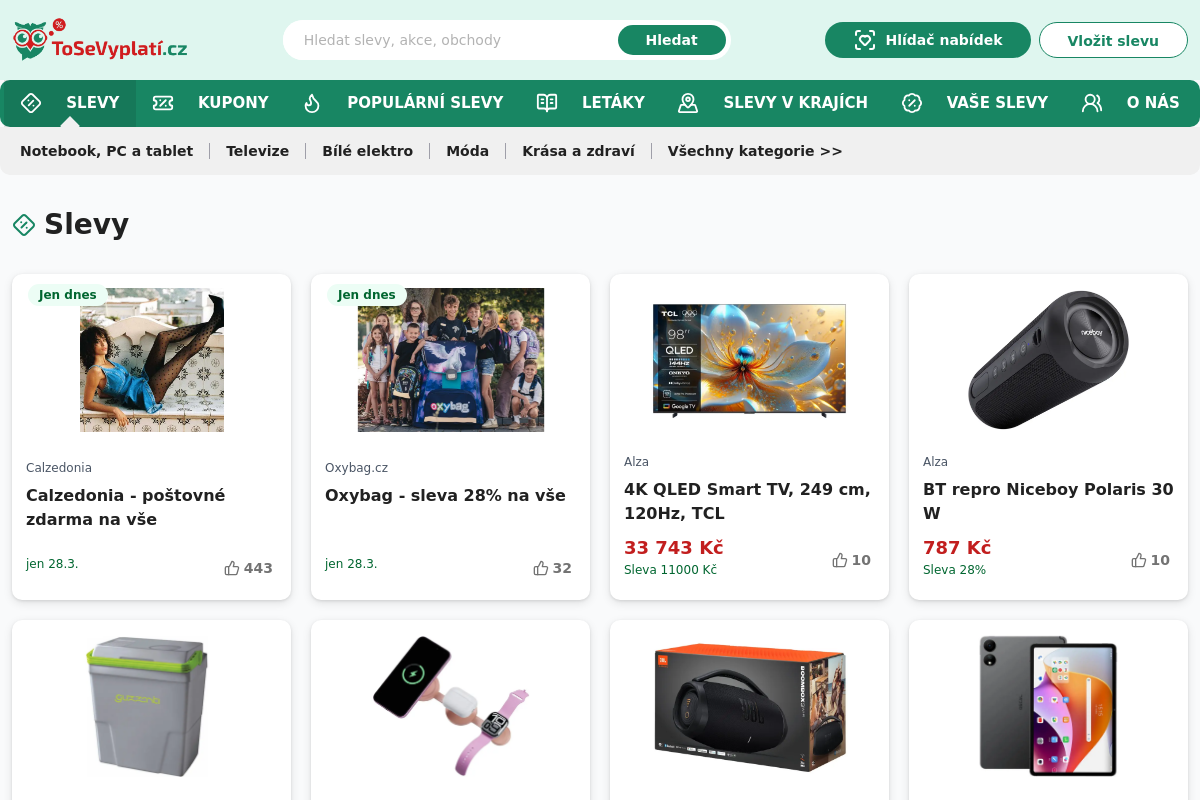This screenshot has height=800, width=1200.
Task: Open the JBL Boombox product thumbnail
Action: pos(749,708)
